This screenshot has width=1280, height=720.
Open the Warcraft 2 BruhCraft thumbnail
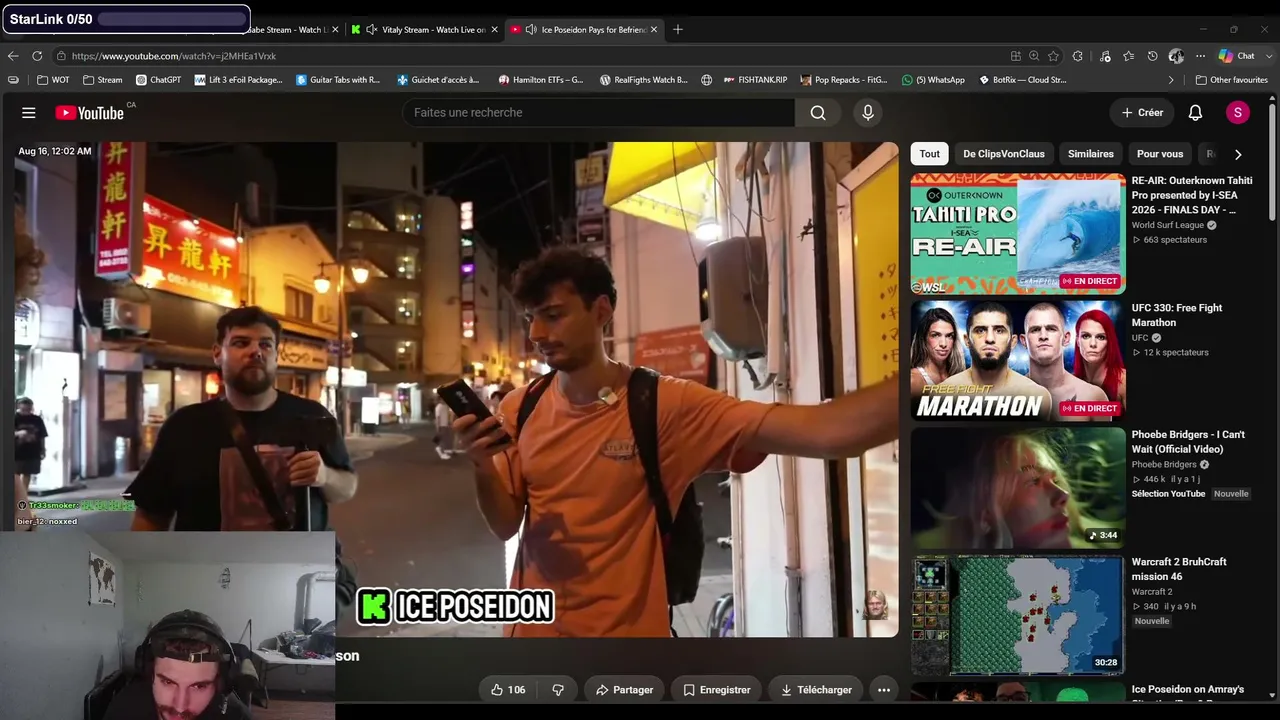coord(1018,615)
